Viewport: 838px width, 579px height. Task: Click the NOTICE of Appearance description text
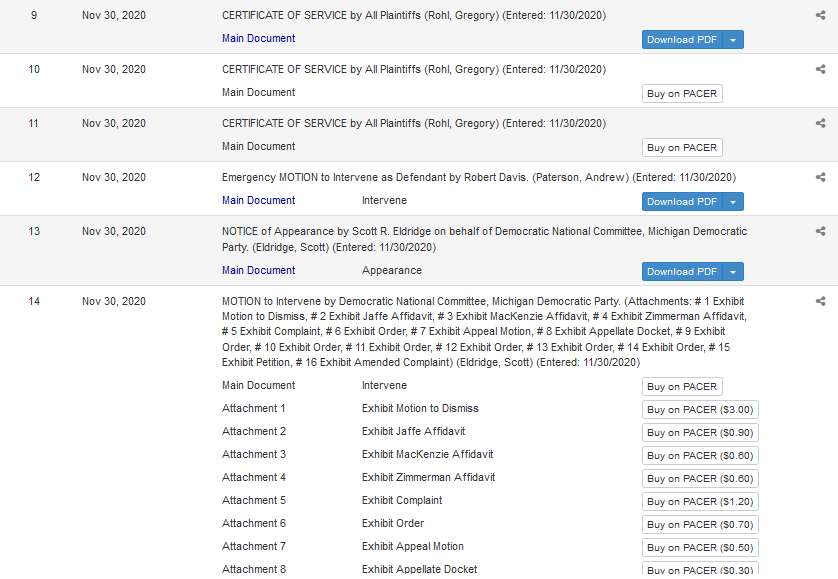click(485, 240)
